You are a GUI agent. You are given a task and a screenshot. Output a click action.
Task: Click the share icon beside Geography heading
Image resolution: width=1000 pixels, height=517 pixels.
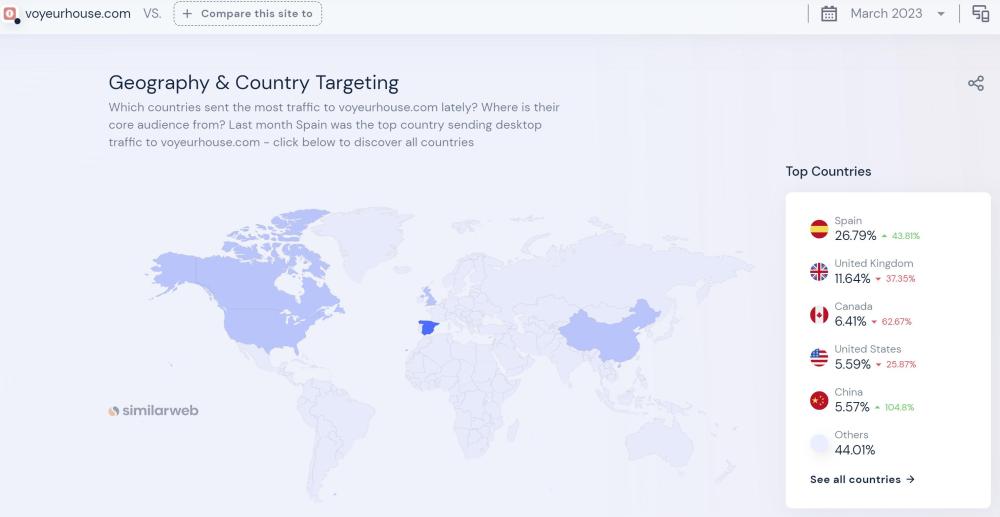coord(976,83)
